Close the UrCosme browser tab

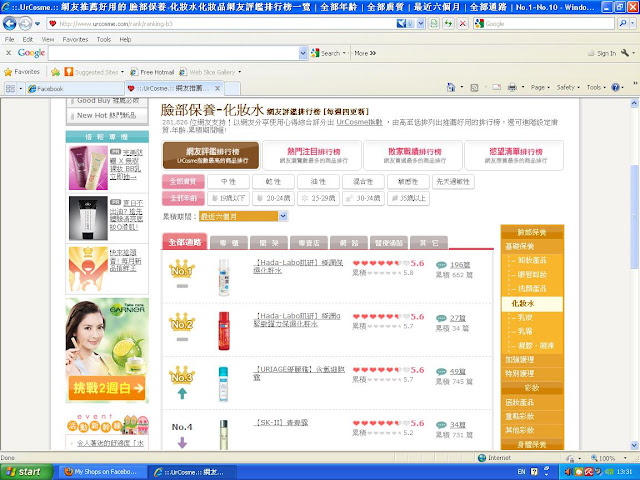click(x=218, y=88)
